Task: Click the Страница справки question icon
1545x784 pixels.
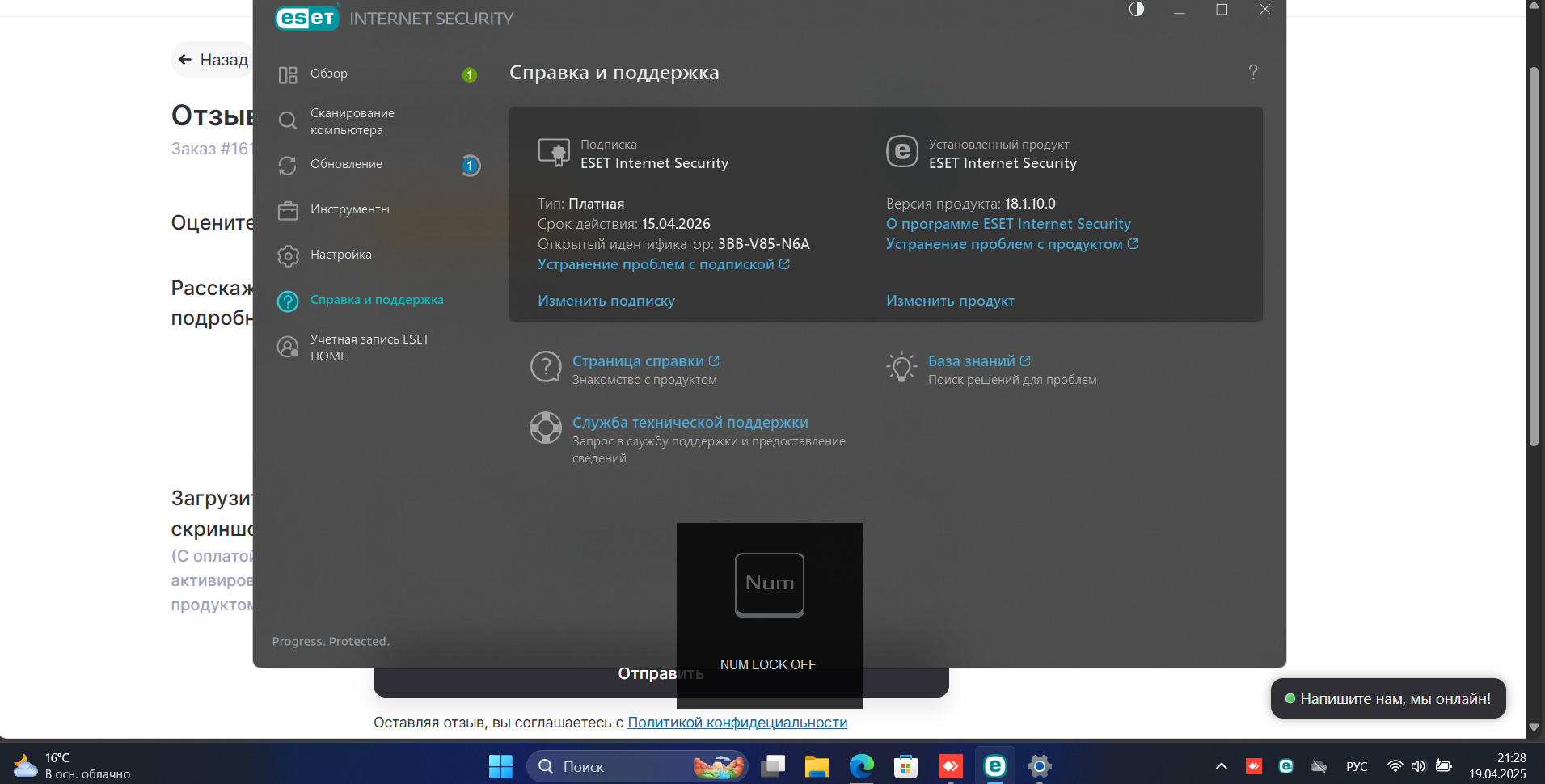Action: click(546, 366)
